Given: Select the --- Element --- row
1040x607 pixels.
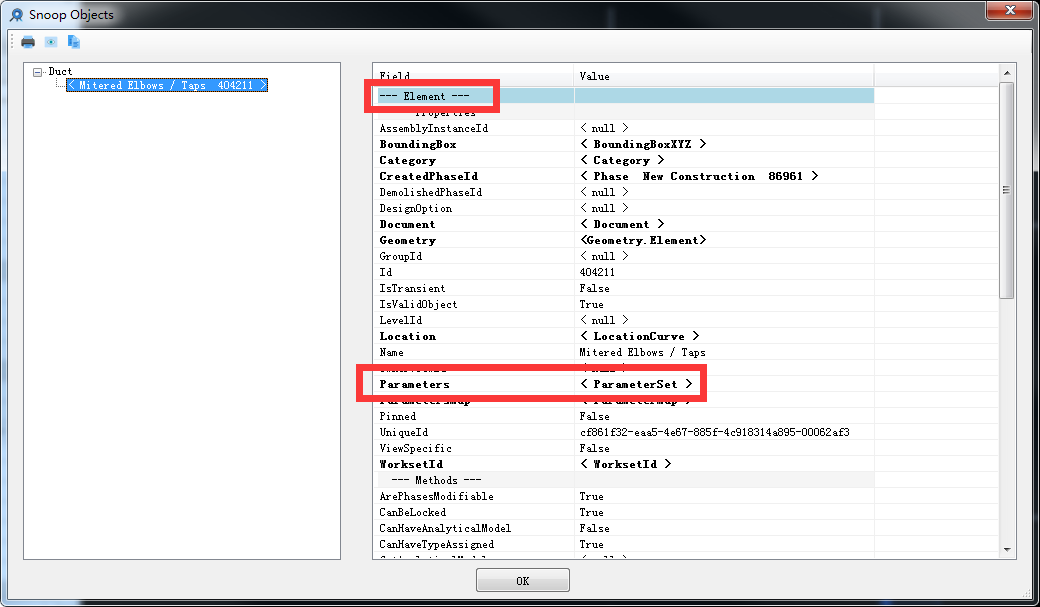Looking at the screenshot, I should click(x=623, y=96).
